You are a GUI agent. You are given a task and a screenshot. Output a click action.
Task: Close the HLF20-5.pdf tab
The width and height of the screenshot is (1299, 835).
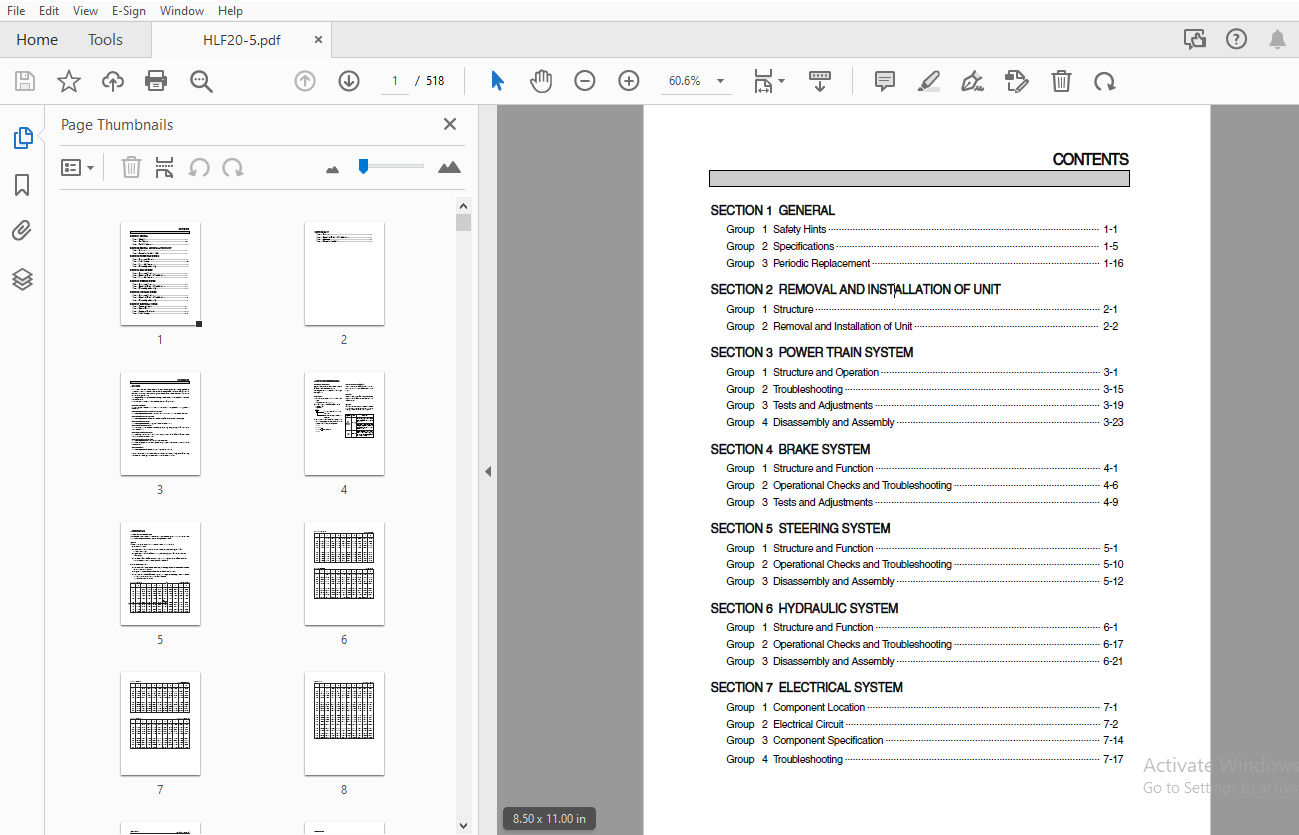click(x=318, y=40)
